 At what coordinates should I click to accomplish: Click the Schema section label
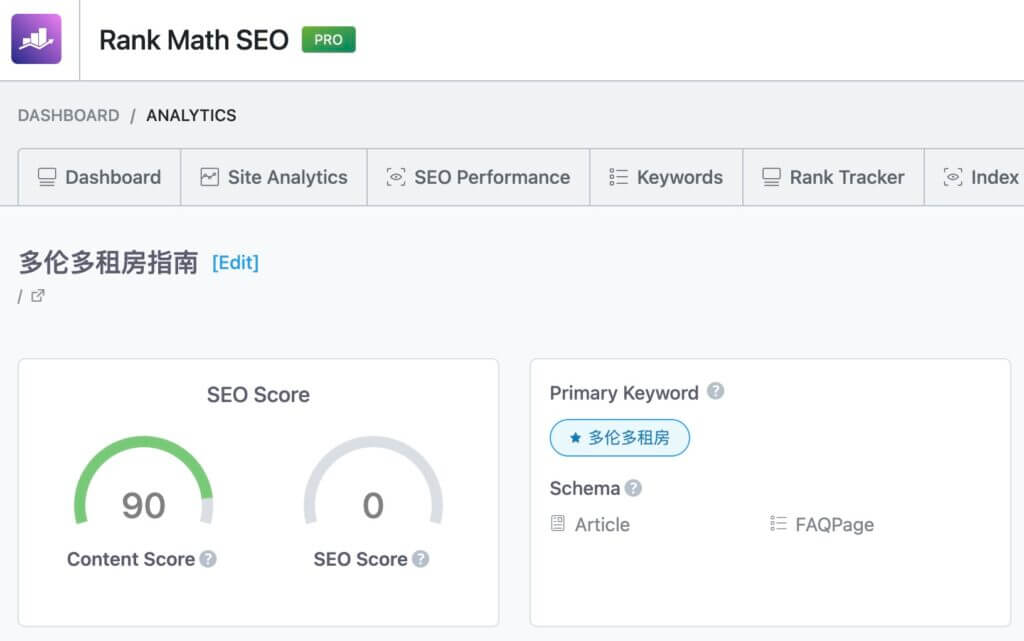[584, 488]
